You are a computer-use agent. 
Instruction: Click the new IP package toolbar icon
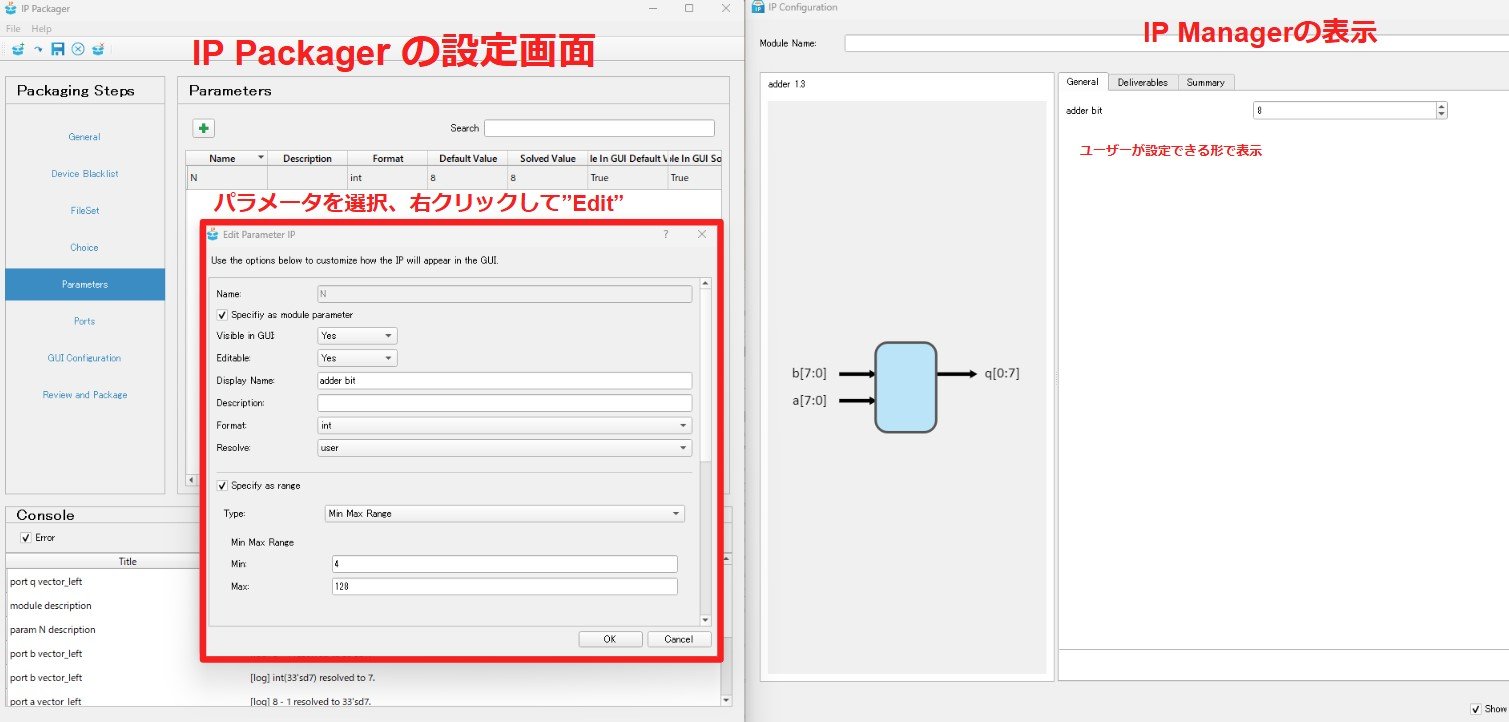coord(18,49)
